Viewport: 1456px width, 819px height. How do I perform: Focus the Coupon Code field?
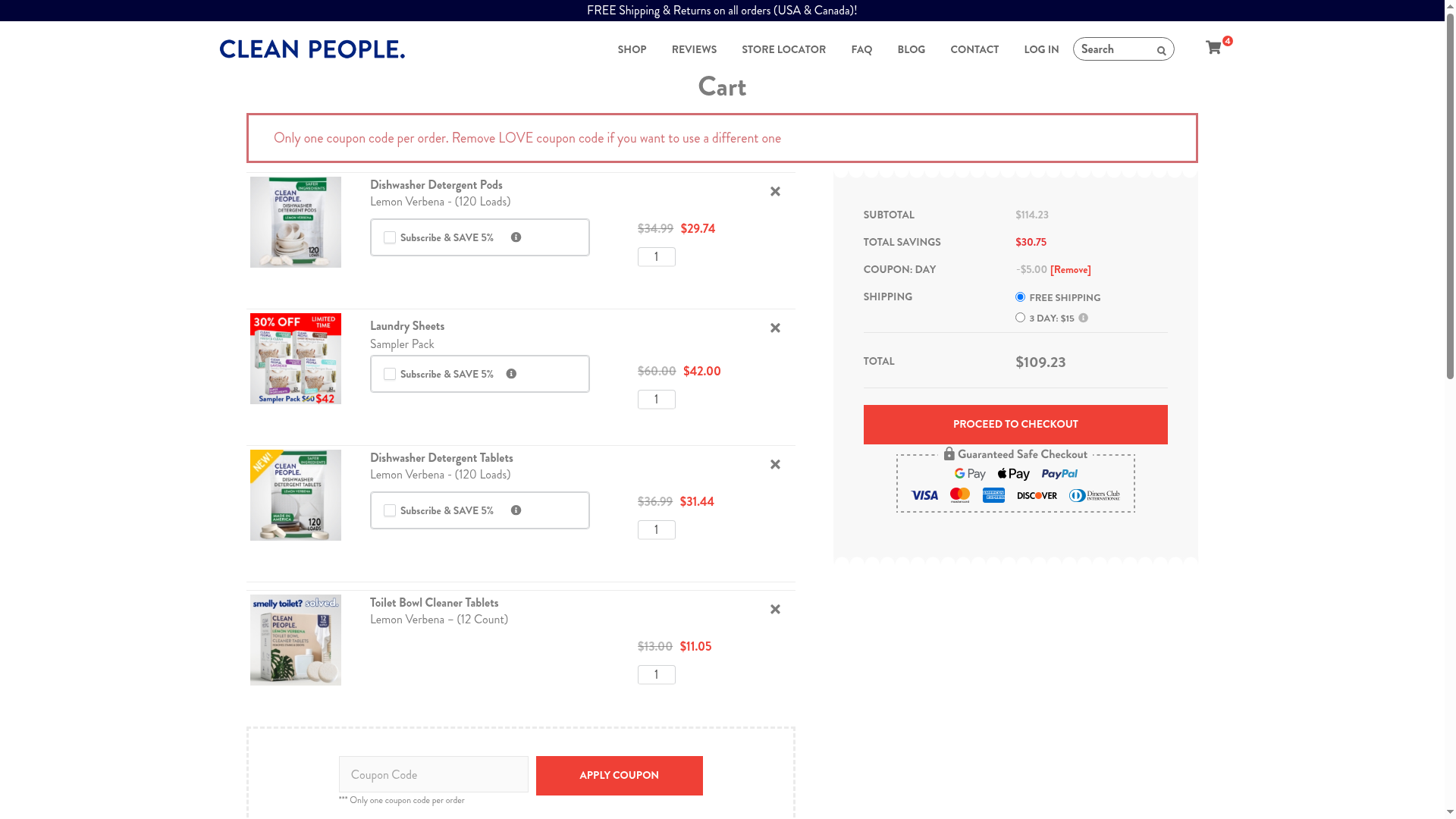pos(434,774)
